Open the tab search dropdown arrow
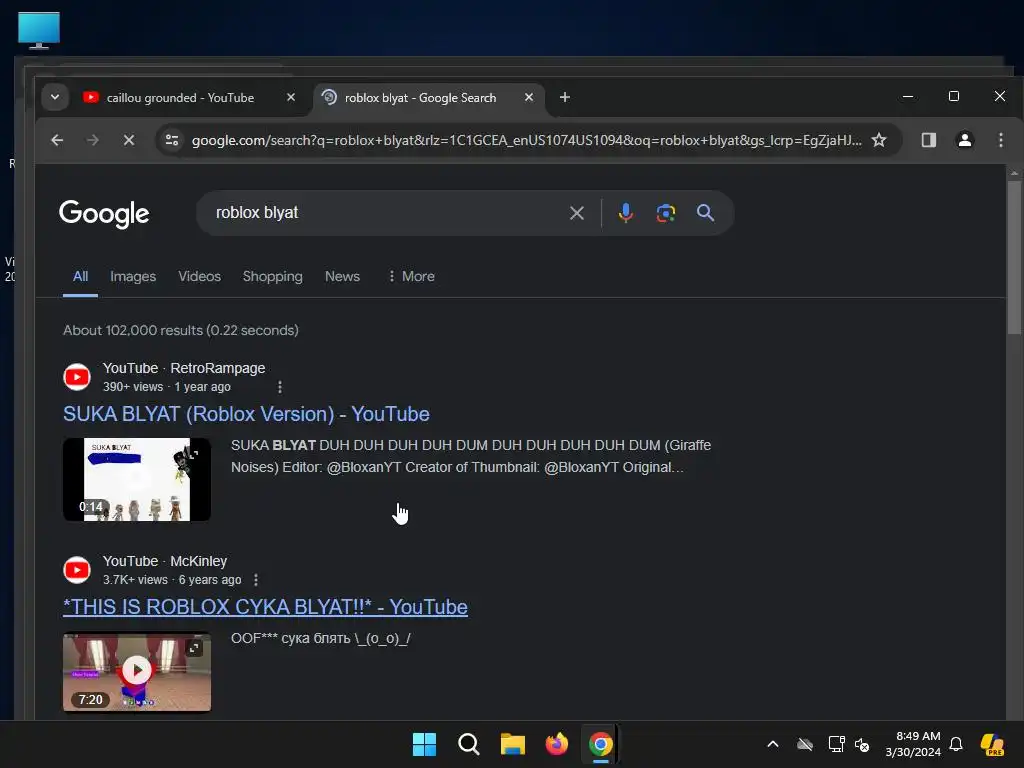1024x768 pixels. pyautogui.click(x=55, y=97)
